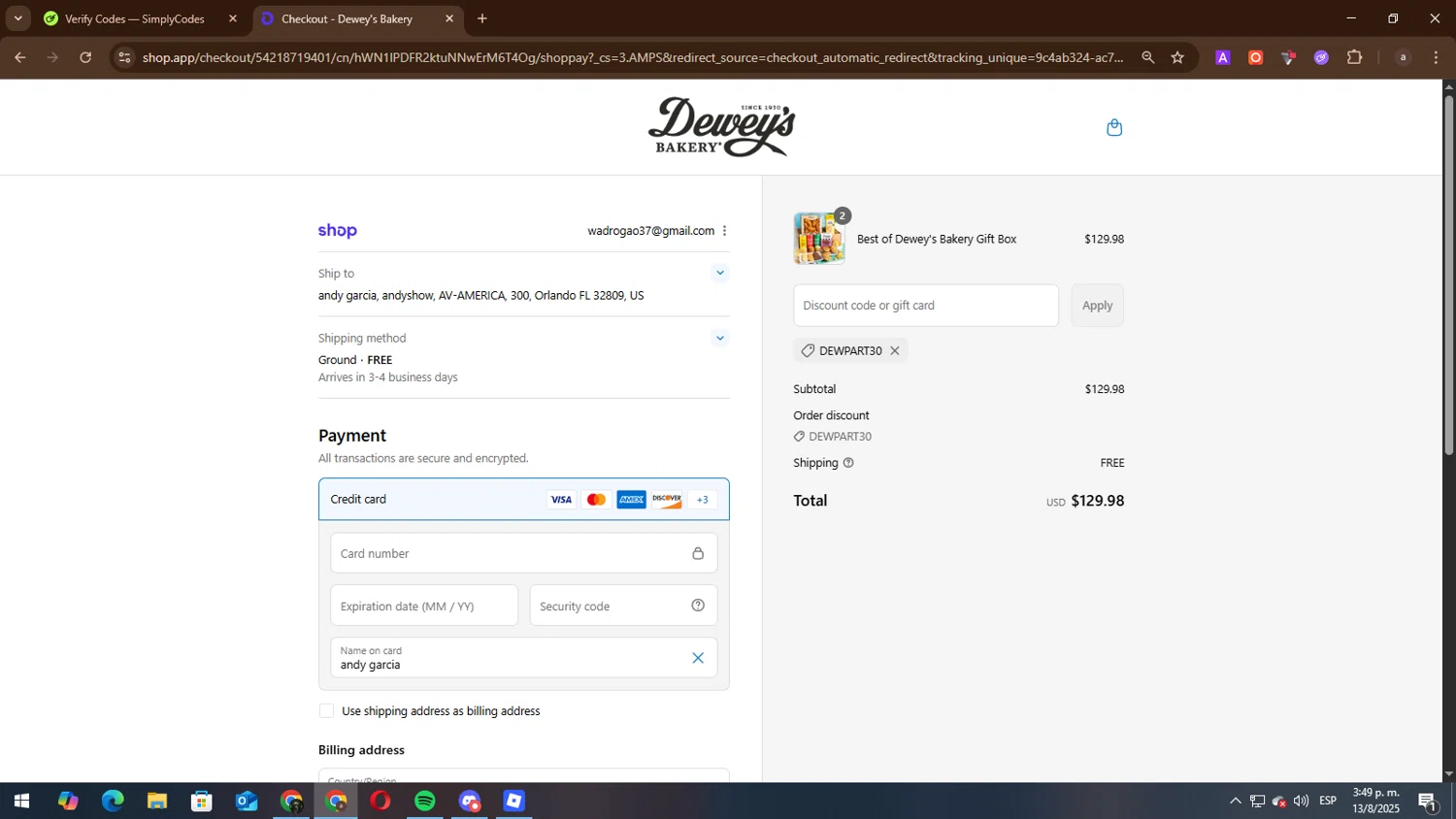Open Spotify from the taskbar
Image resolution: width=1456 pixels, height=819 pixels.
pos(425,802)
